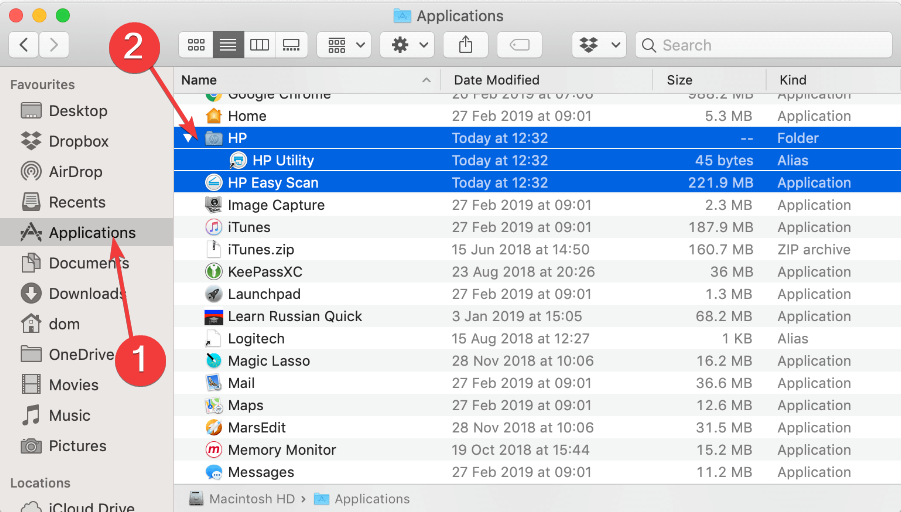Select the "Magic Lasso" file name
The image size is (901, 512).
pos(268,361)
